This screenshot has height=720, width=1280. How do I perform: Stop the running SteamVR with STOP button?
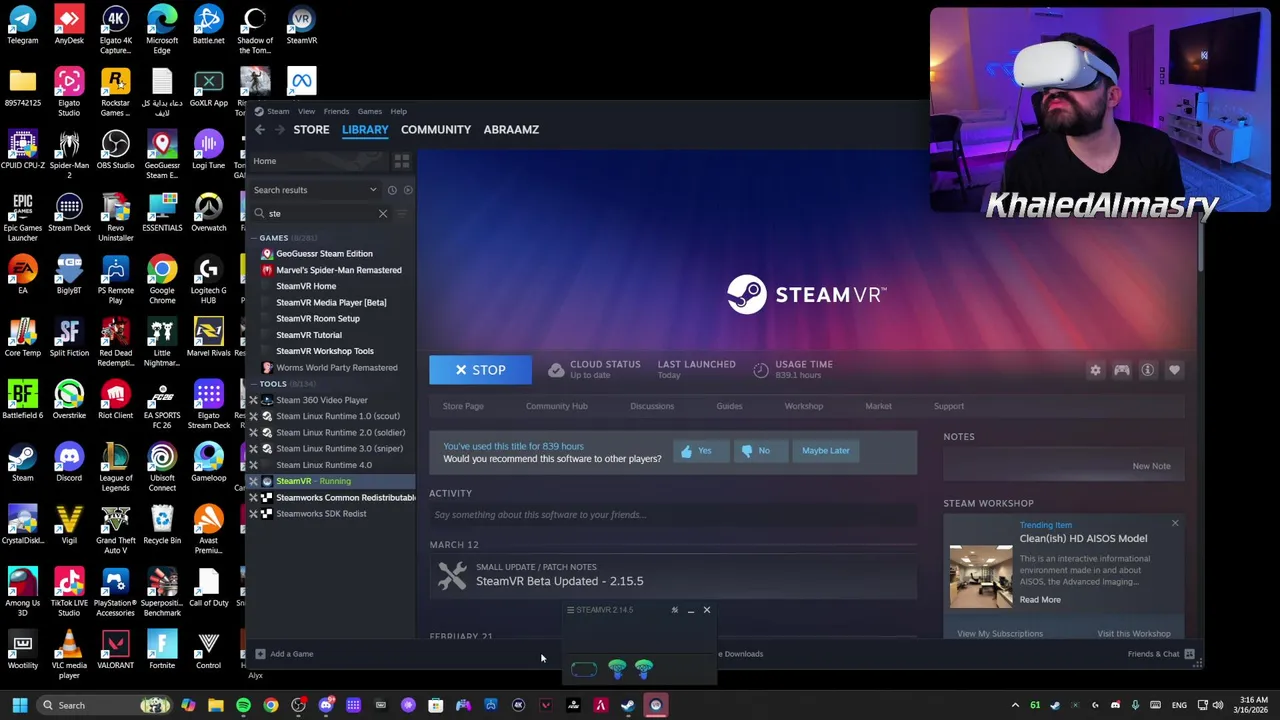tap(480, 370)
